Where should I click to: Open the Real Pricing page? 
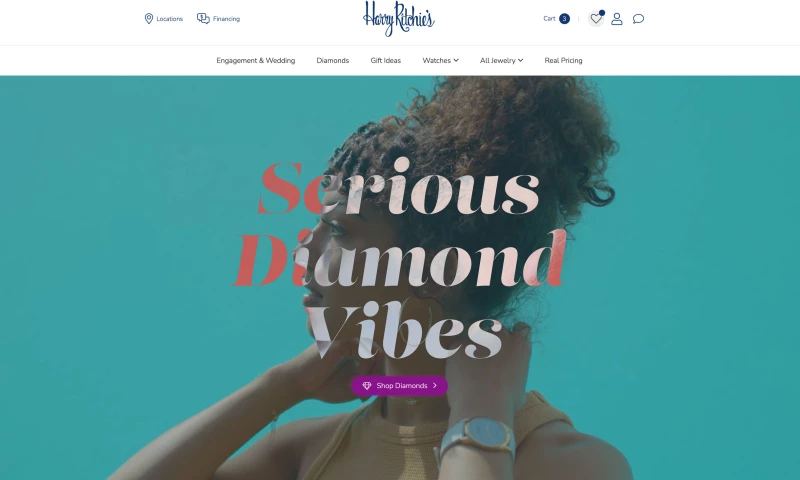(563, 60)
